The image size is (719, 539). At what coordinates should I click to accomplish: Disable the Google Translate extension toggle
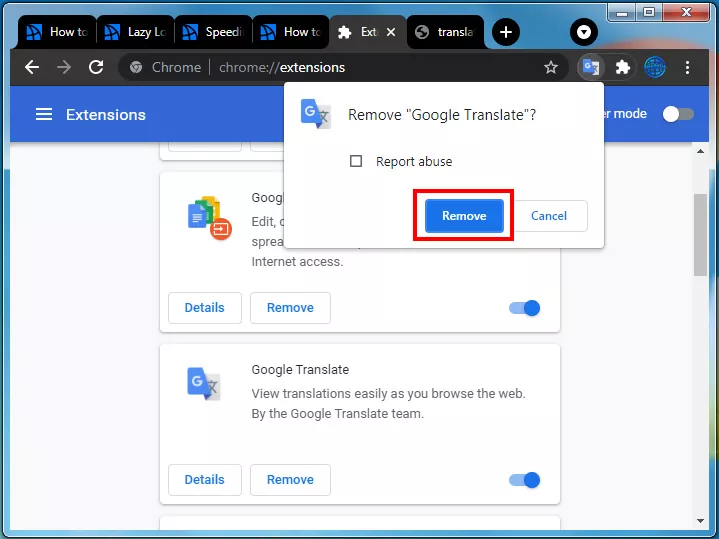525,480
